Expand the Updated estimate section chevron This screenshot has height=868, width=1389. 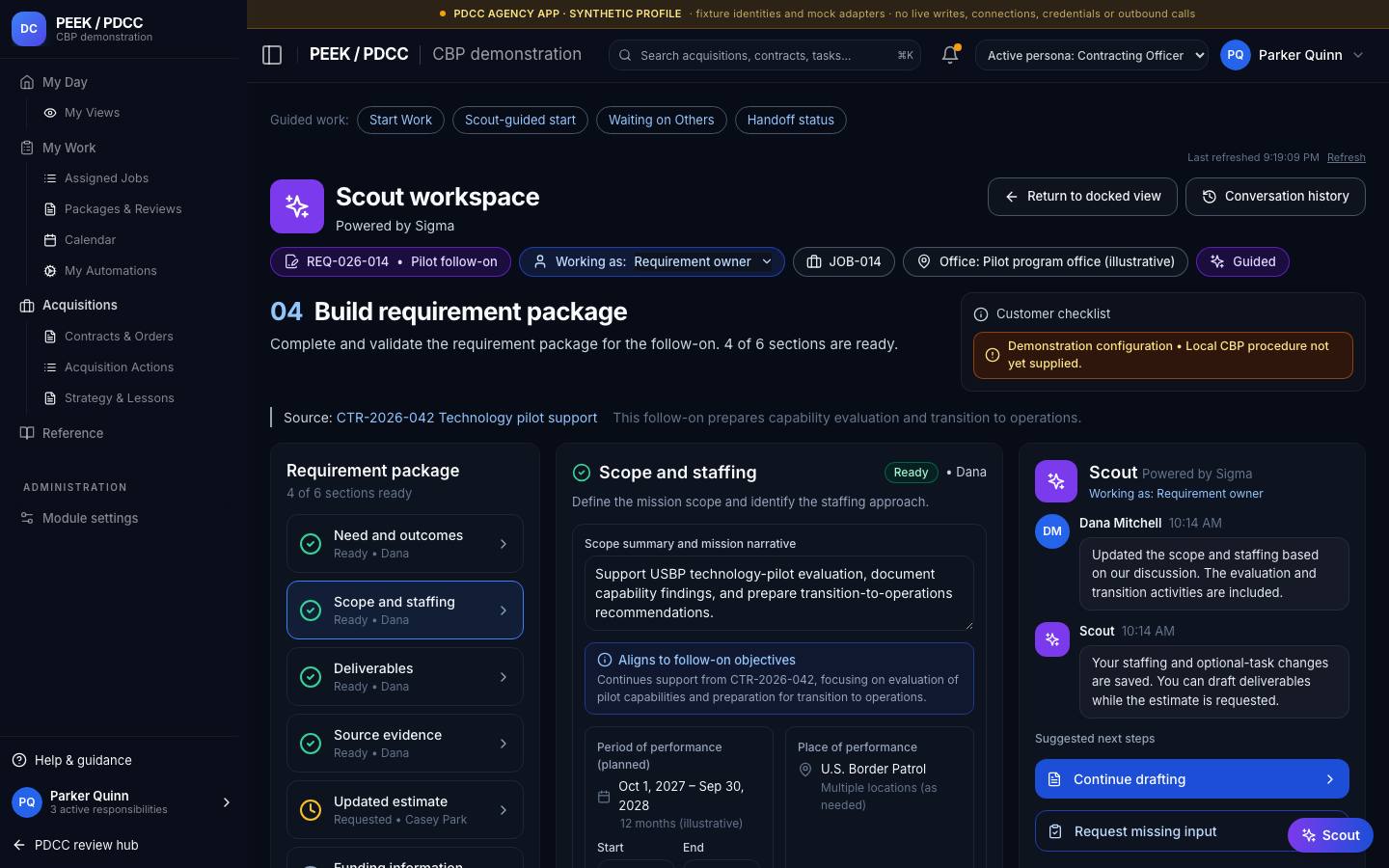pos(504,810)
